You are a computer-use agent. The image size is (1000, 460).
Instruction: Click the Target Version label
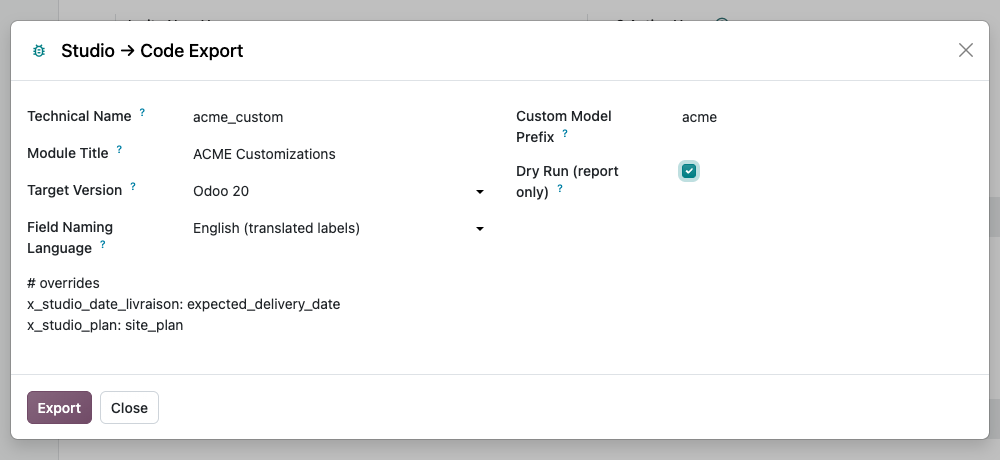pos(75,190)
